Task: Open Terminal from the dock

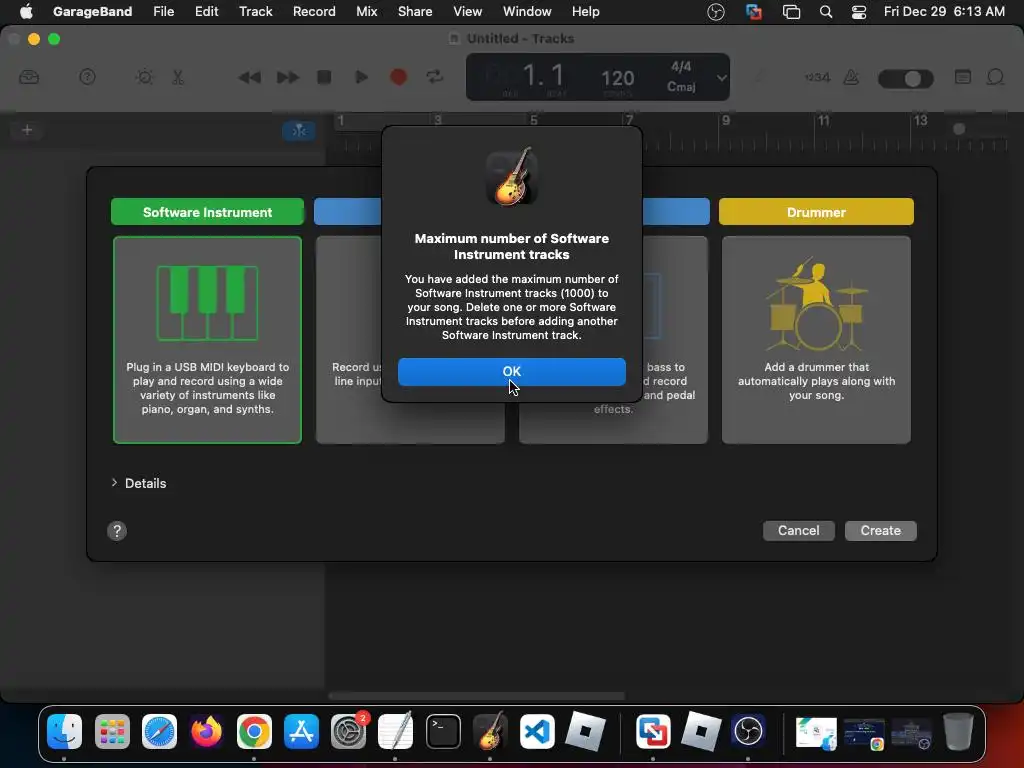Action: click(443, 731)
